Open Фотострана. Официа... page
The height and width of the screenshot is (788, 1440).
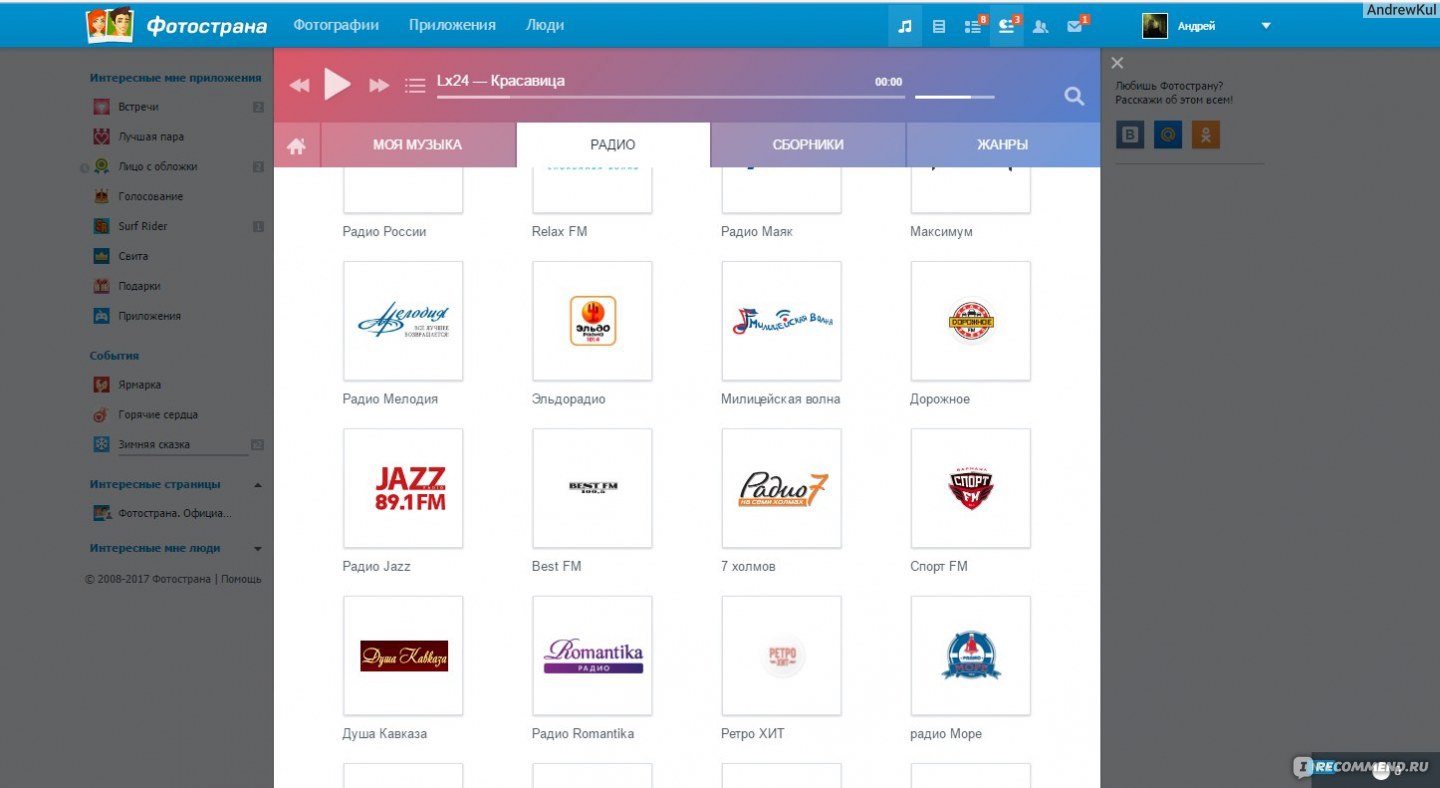coord(174,514)
